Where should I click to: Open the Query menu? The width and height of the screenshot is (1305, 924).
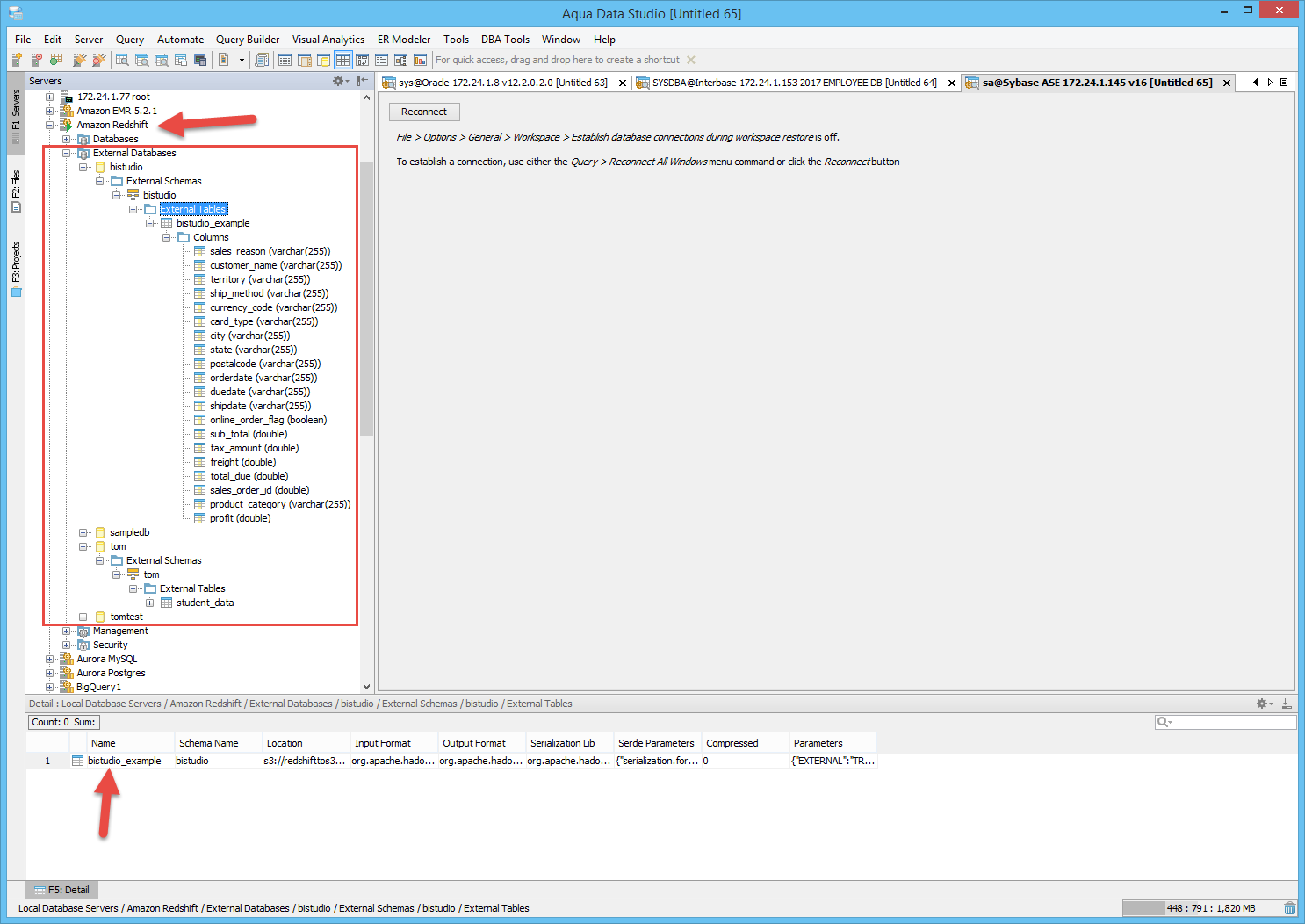tap(130, 40)
